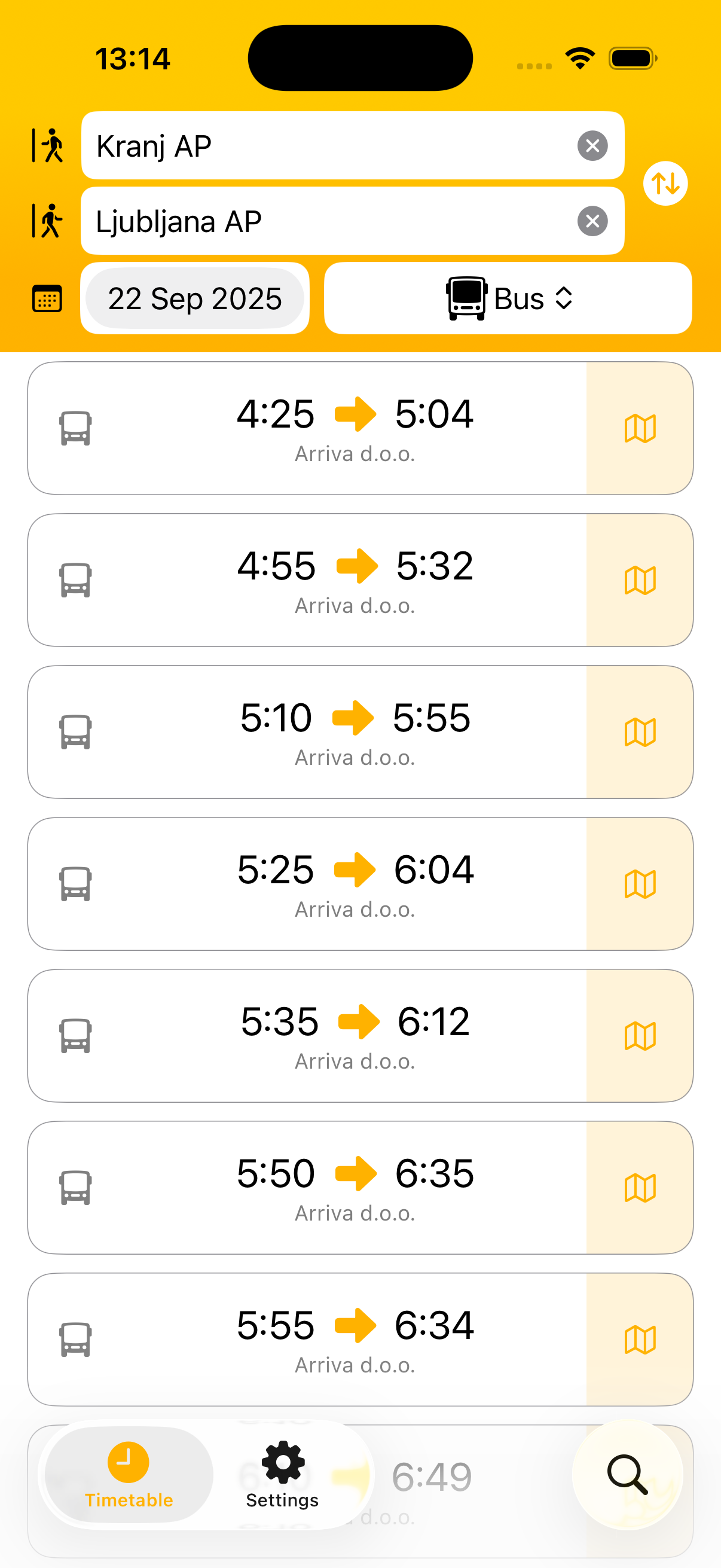The image size is (721, 1568).
Task: Clear the Kranj AP departure field
Action: [x=592, y=146]
